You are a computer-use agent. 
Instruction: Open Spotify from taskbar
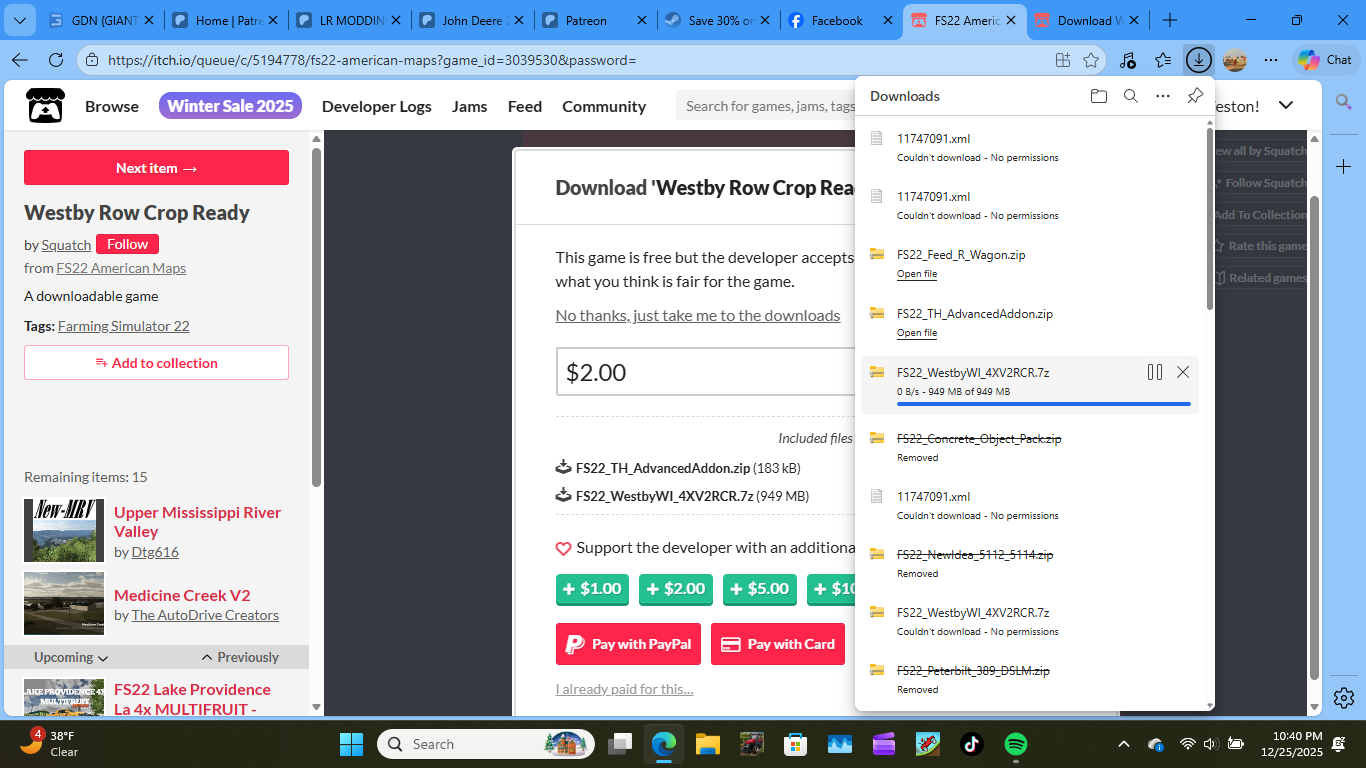pyautogui.click(x=1015, y=744)
